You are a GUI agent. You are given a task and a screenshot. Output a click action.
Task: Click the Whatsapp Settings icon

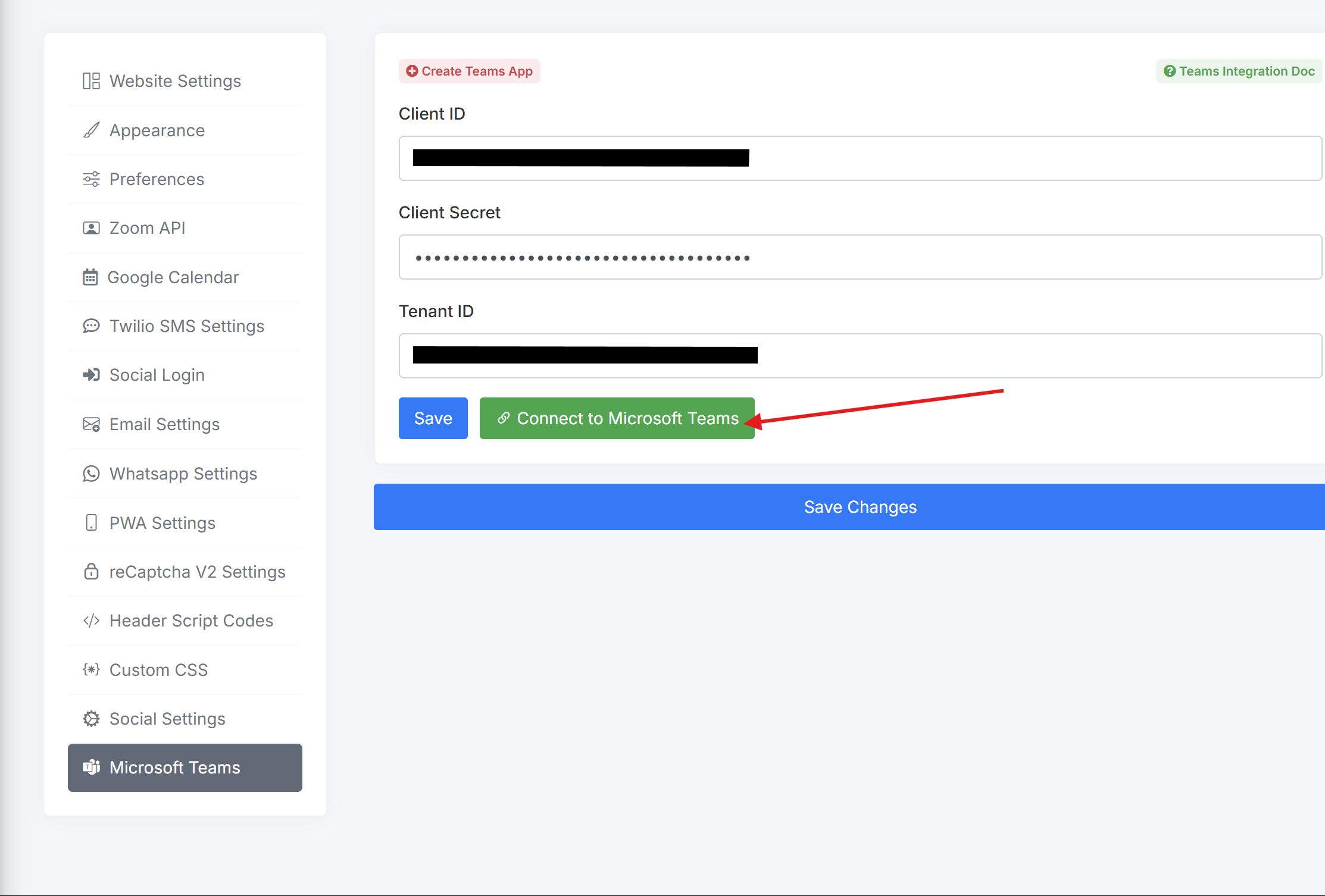(91, 474)
